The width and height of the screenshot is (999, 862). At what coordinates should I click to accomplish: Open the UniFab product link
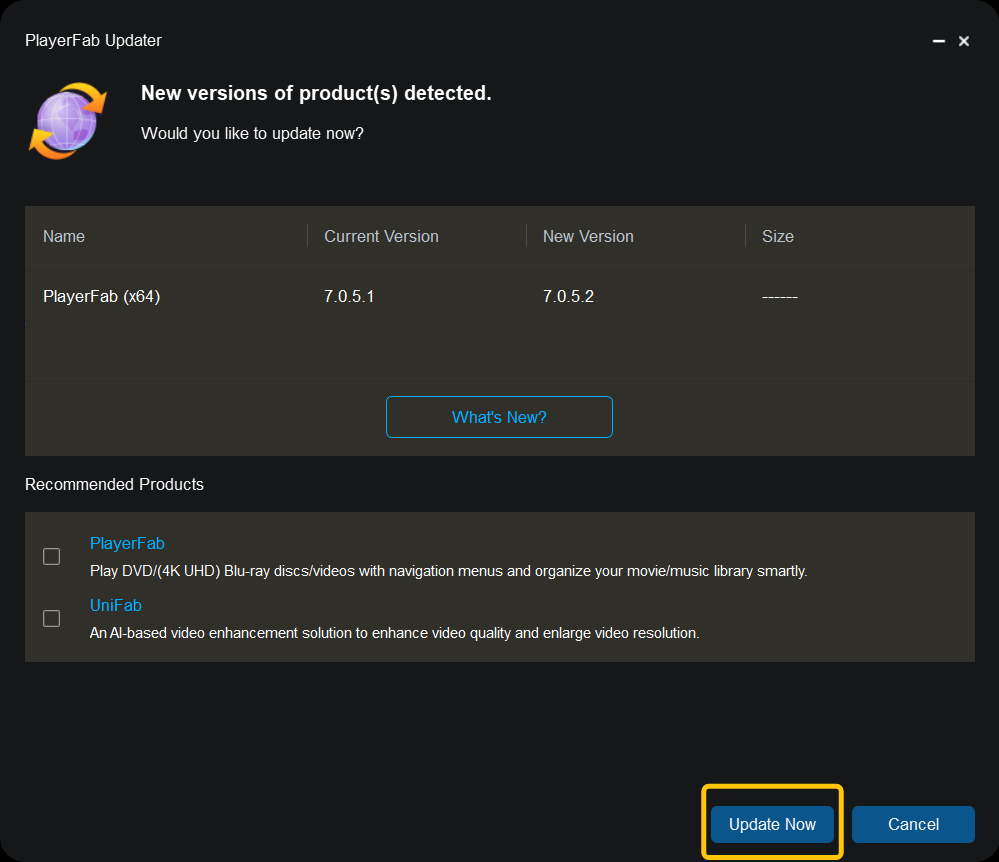[115, 605]
